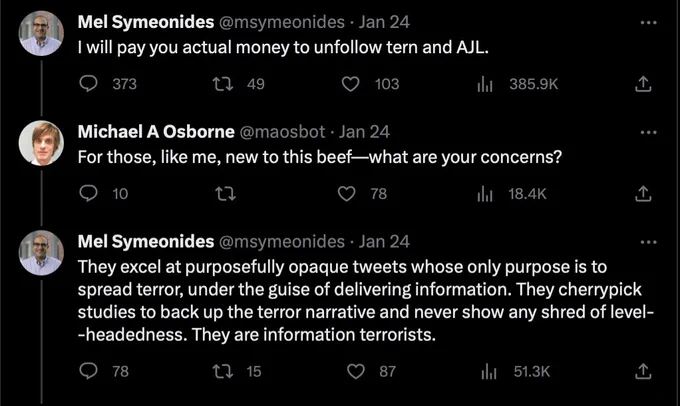Open more options on first tweet
Screen dimensions: 680x406
click(648, 23)
